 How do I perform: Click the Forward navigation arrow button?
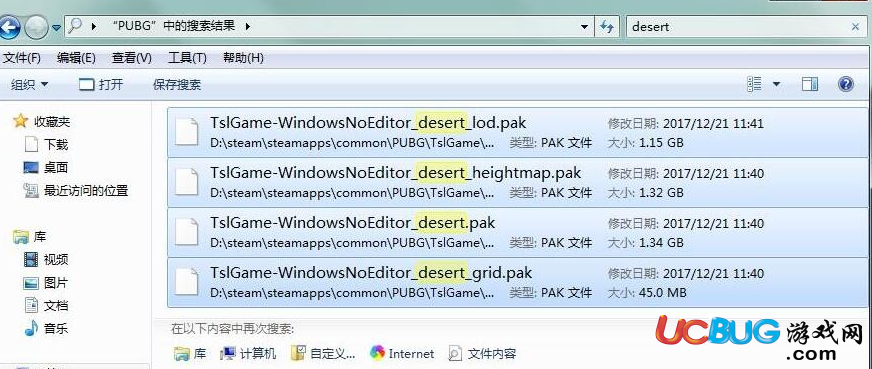[x=37, y=27]
